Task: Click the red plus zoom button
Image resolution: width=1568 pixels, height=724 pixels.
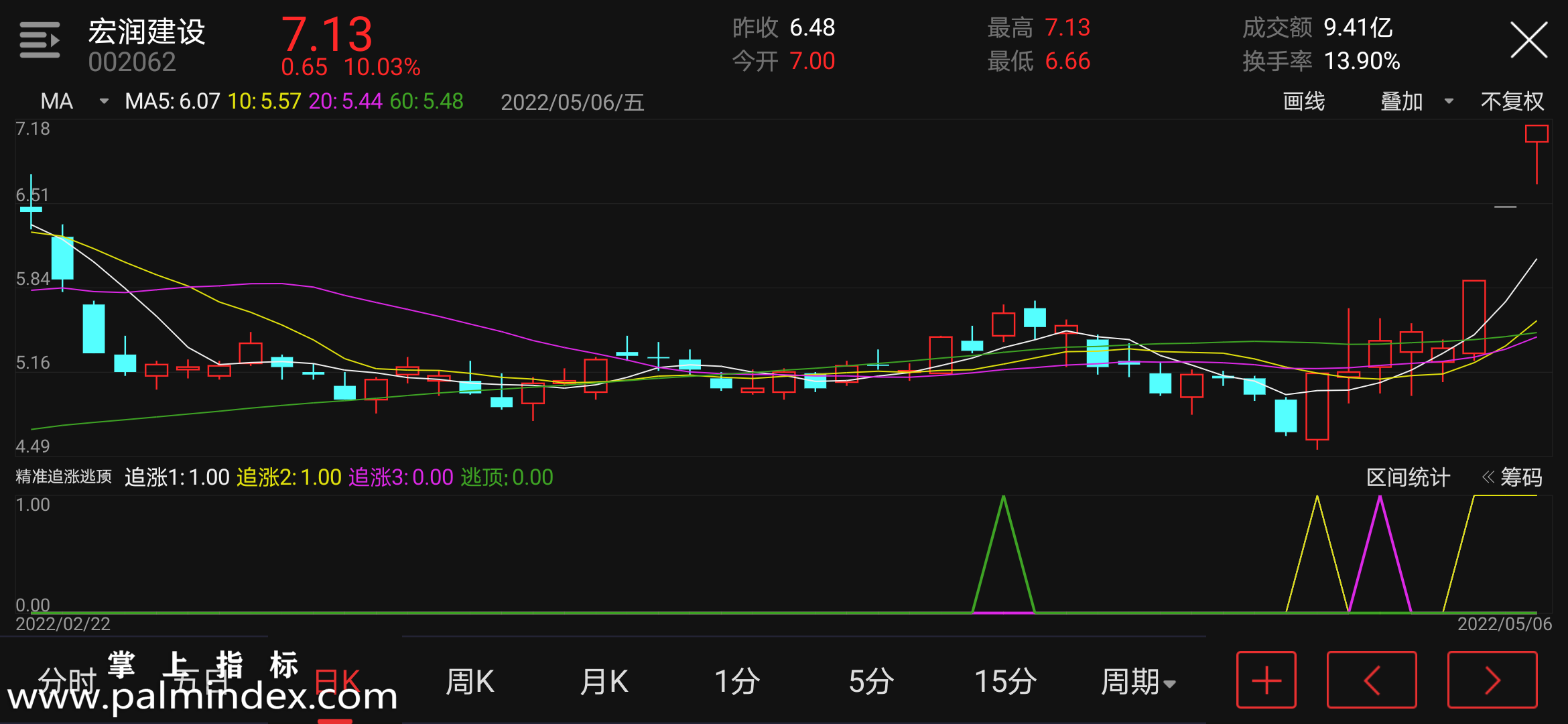Action: click(1266, 680)
